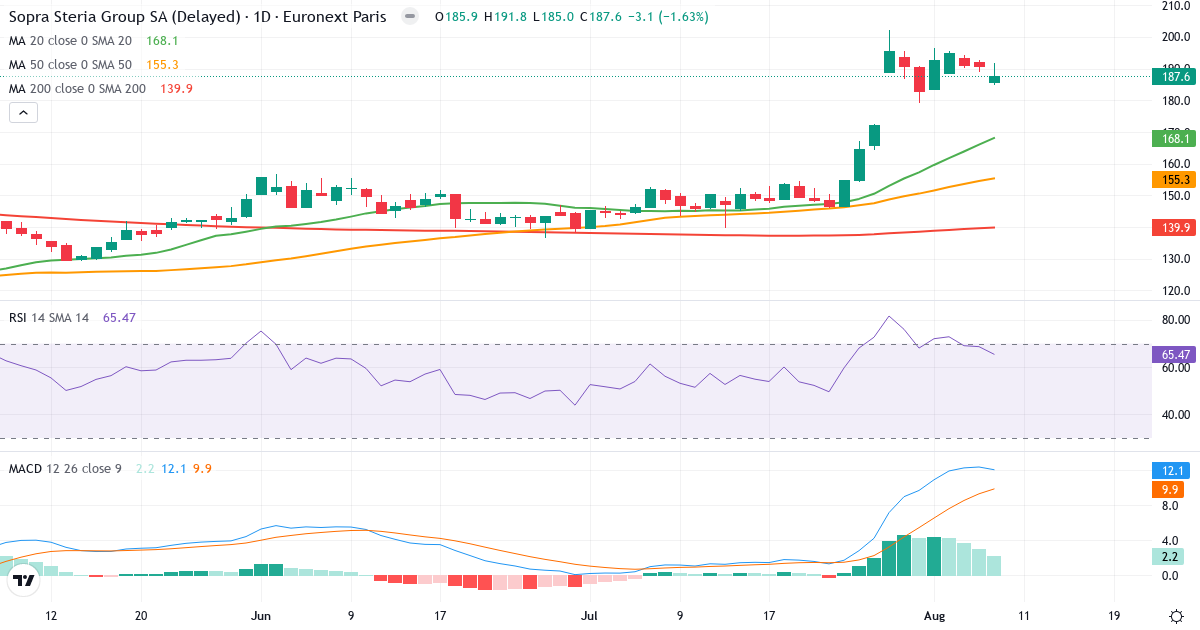The height and width of the screenshot is (630, 1200).
Task: Click the open price O185.9
Action: tap(457, 17)
